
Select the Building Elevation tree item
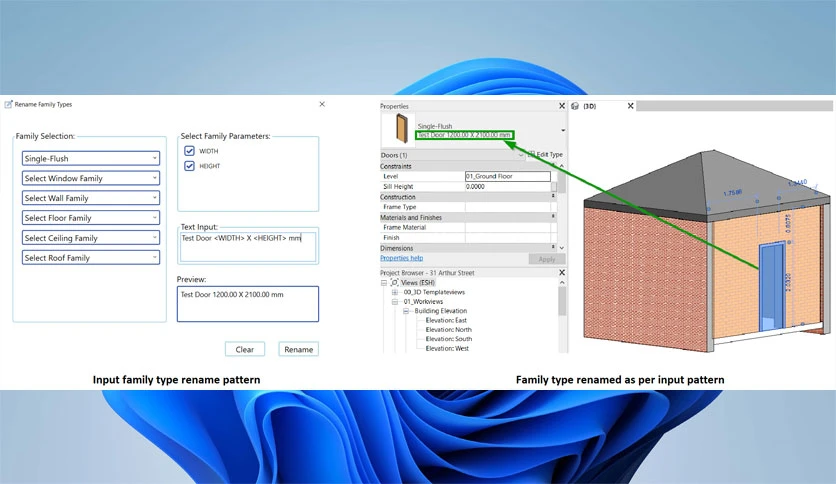[440, 311]
